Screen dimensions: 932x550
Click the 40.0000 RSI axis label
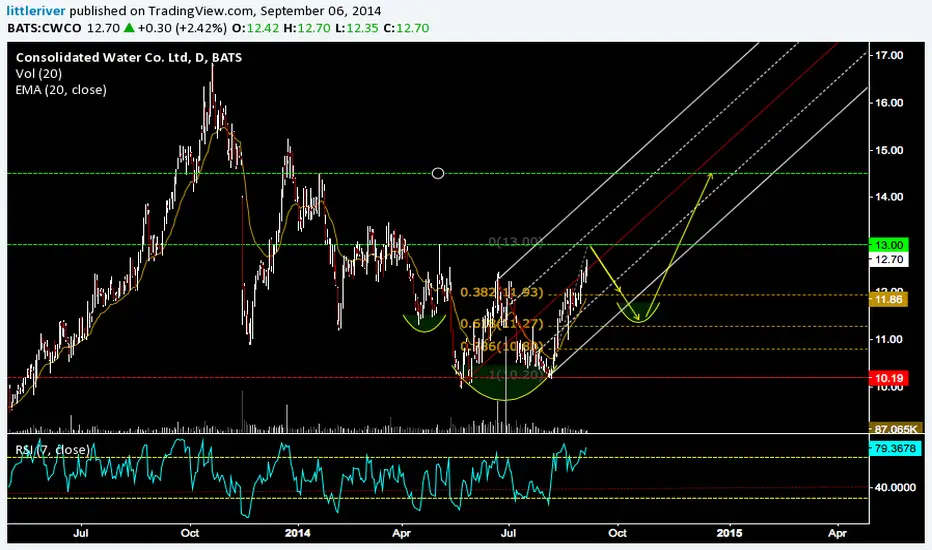[895, 488]
